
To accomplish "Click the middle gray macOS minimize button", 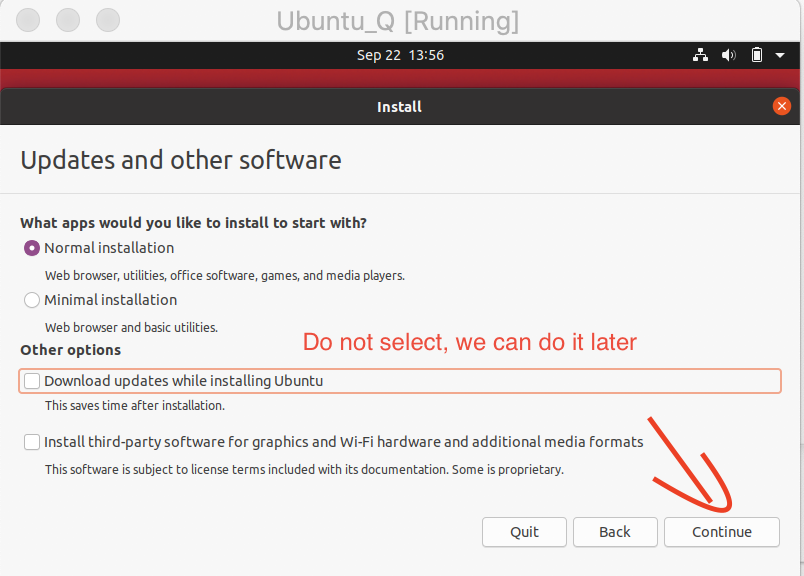I will point(69,20).
